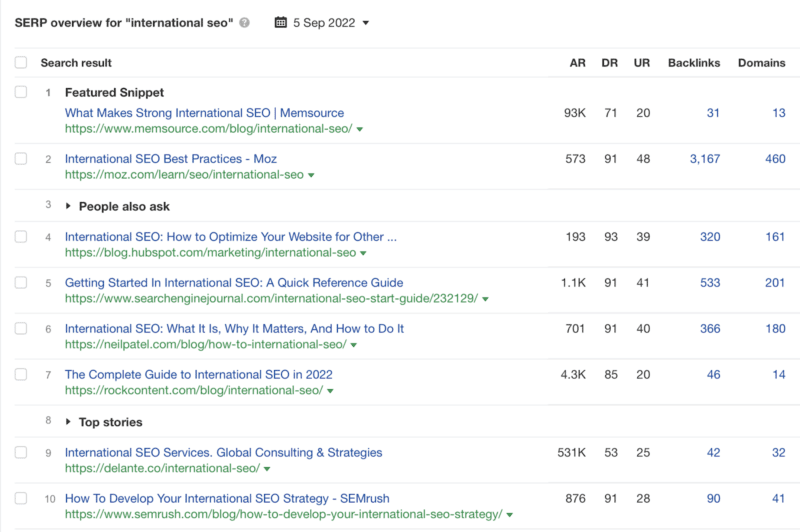Click the 531K AR value for Delante
The width and height of the screenshot is (800, 532).
[571, 452]
